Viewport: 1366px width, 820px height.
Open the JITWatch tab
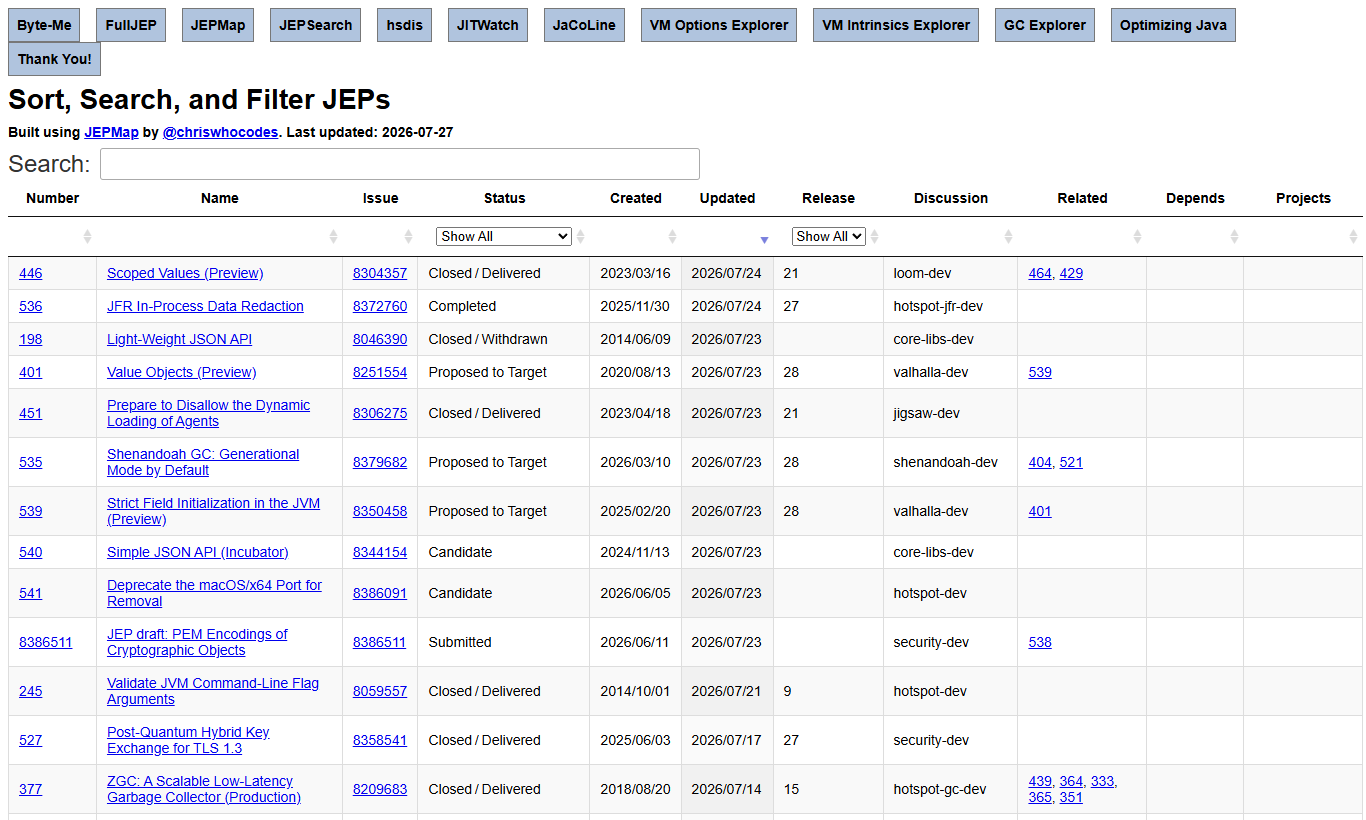488,25
